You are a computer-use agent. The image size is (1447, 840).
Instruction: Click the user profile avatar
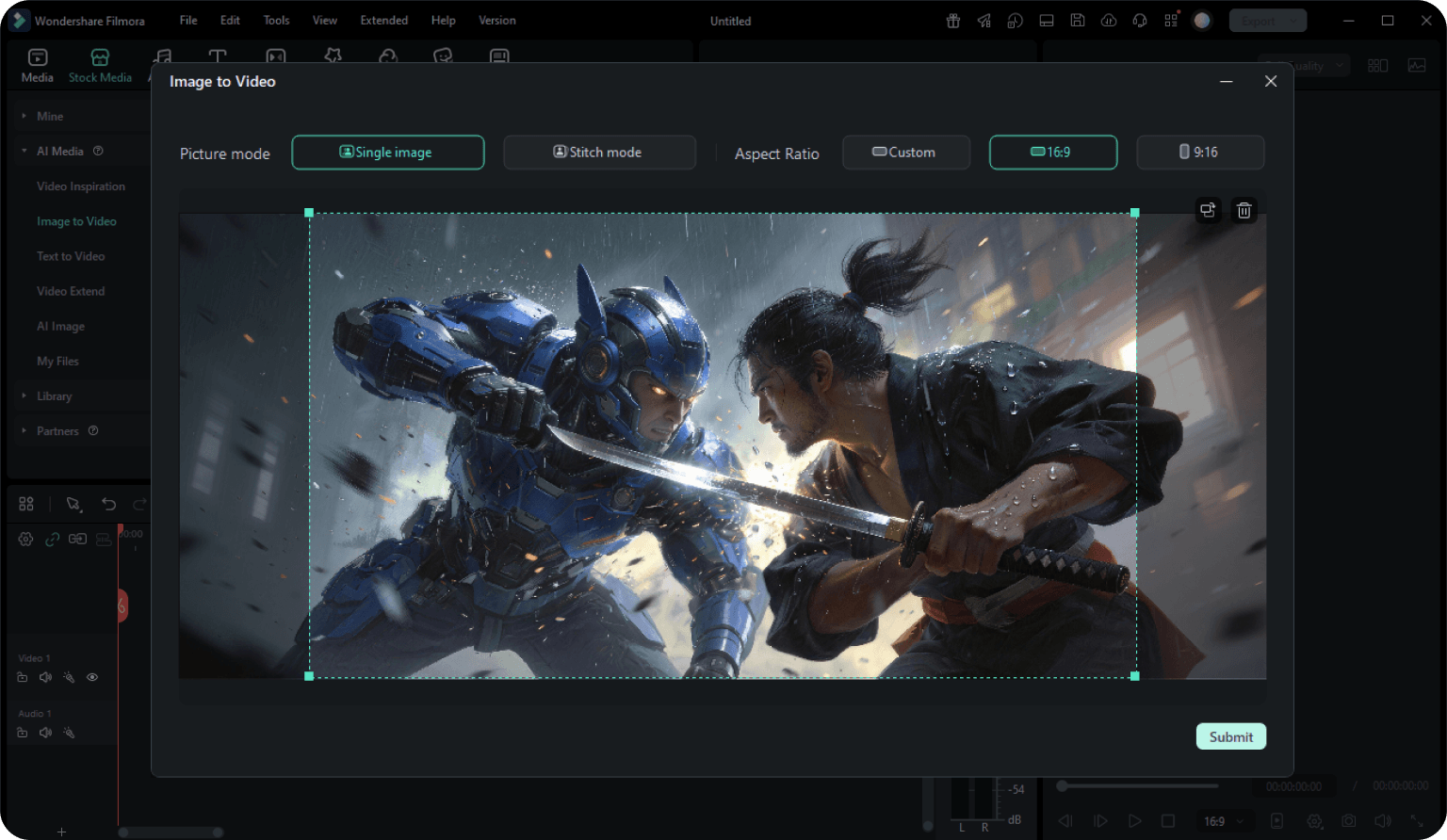point(1202,21)
